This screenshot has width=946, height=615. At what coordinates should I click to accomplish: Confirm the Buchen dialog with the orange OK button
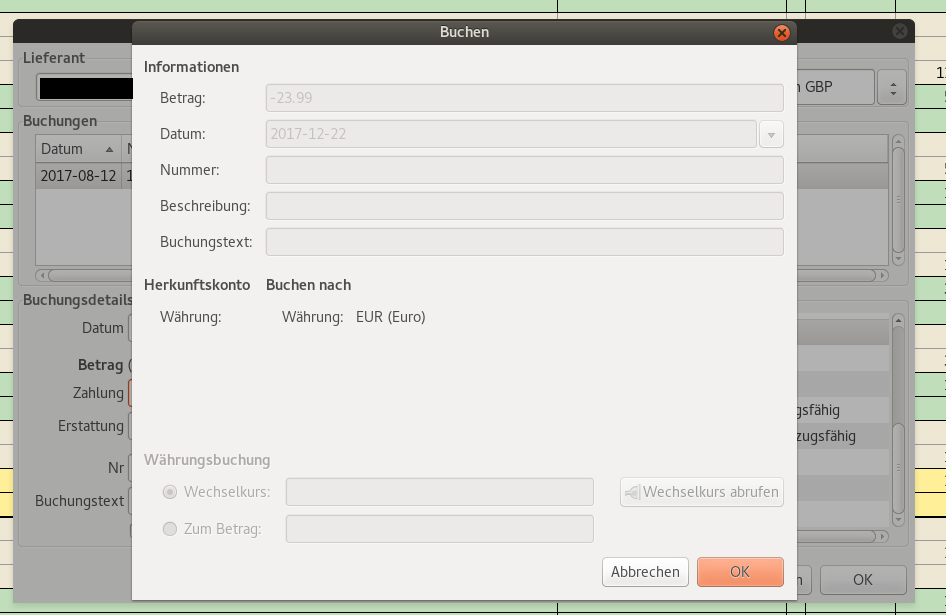[740, 572]
